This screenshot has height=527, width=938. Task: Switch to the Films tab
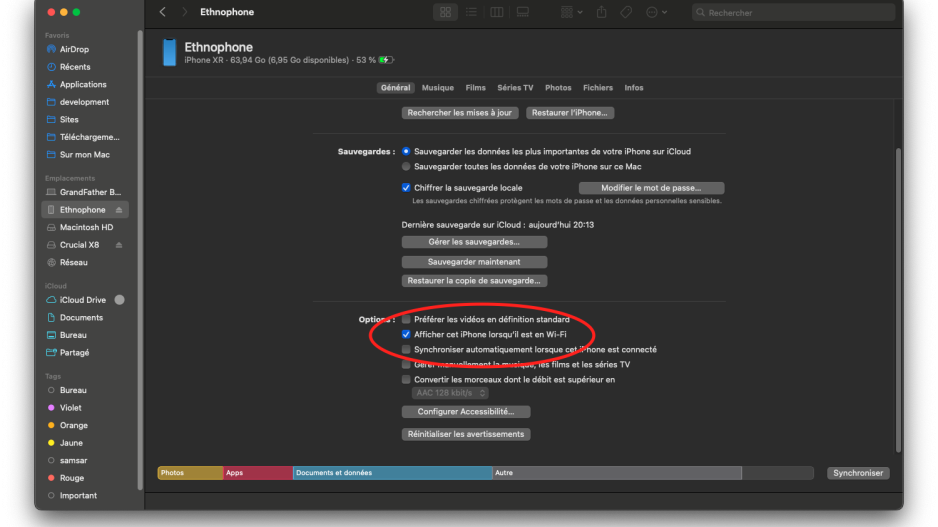pyautogui.click(x=476, y=87)
